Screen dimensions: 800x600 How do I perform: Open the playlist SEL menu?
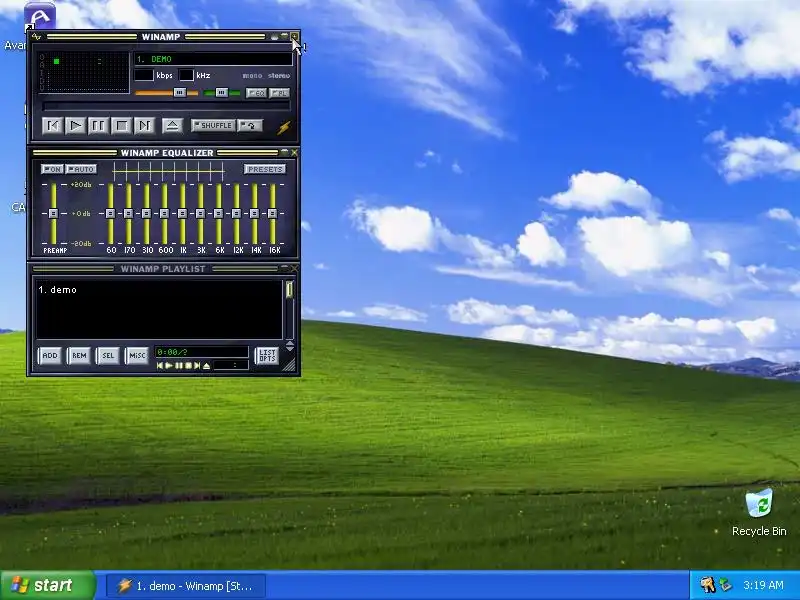pos(108,356)
